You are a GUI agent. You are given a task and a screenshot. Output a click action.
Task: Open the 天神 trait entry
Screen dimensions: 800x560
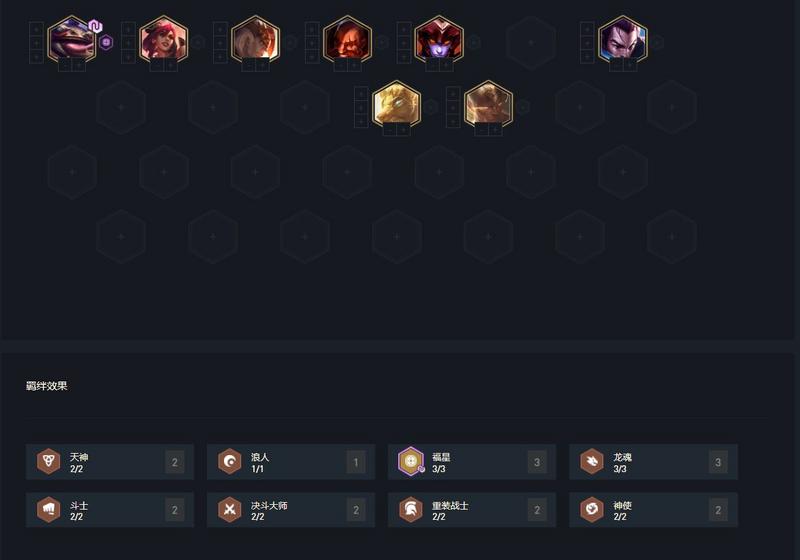click(110, 462)
